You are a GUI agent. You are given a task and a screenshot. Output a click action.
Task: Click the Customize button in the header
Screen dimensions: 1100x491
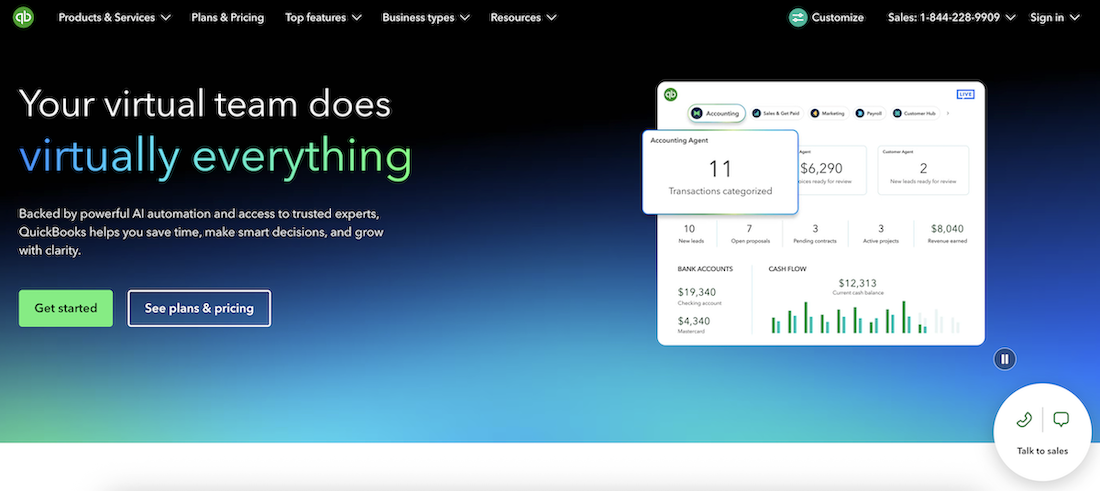click(x=826, y=18)
